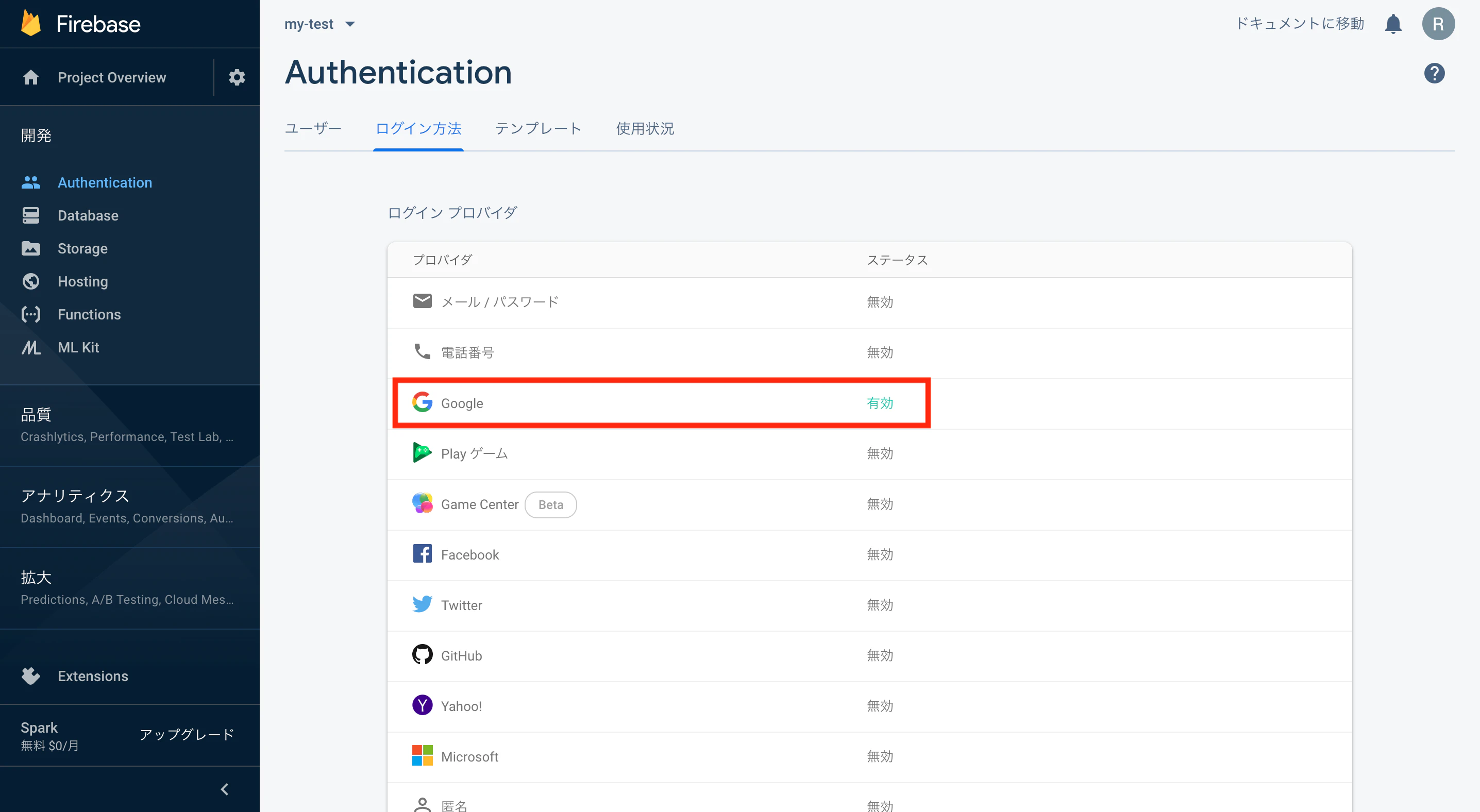Image resolution: width=1480 pixels, height=812 pixels.
Task: Click the Twitter provider name
Action: tap(461, 605)
